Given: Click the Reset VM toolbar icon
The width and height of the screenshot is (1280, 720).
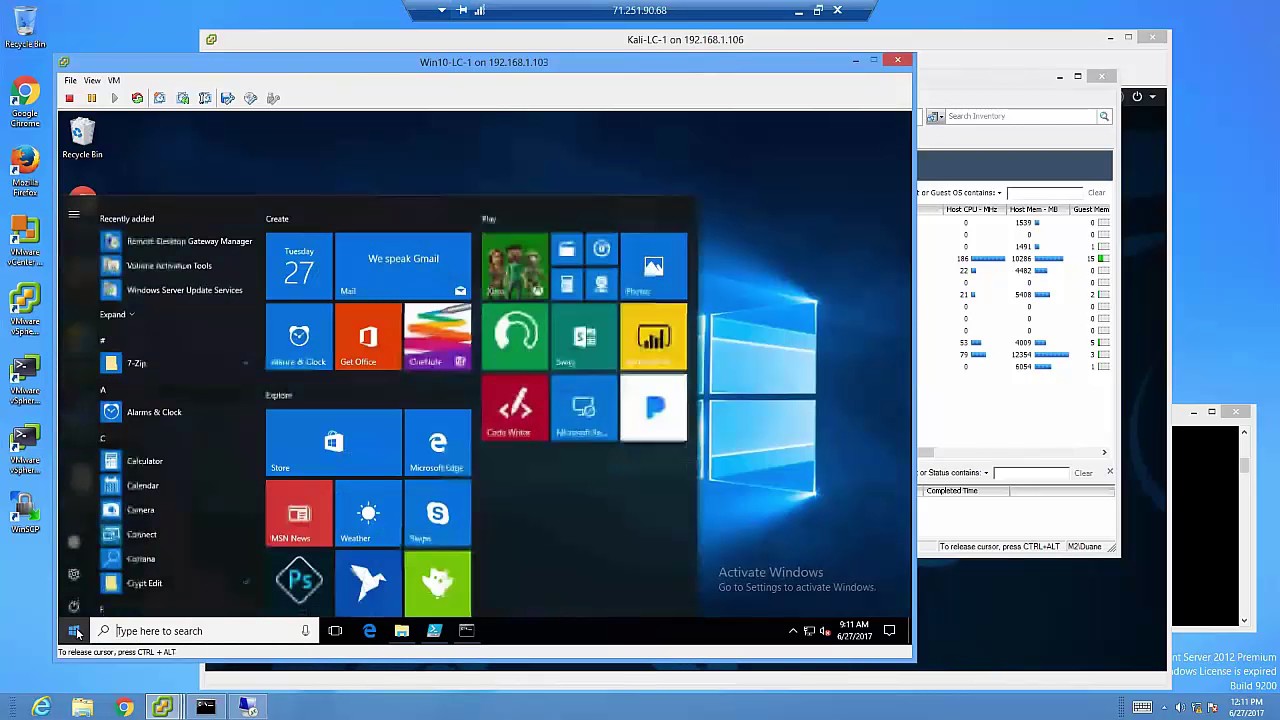Looking at the screenshot, I should click(137, 98).
